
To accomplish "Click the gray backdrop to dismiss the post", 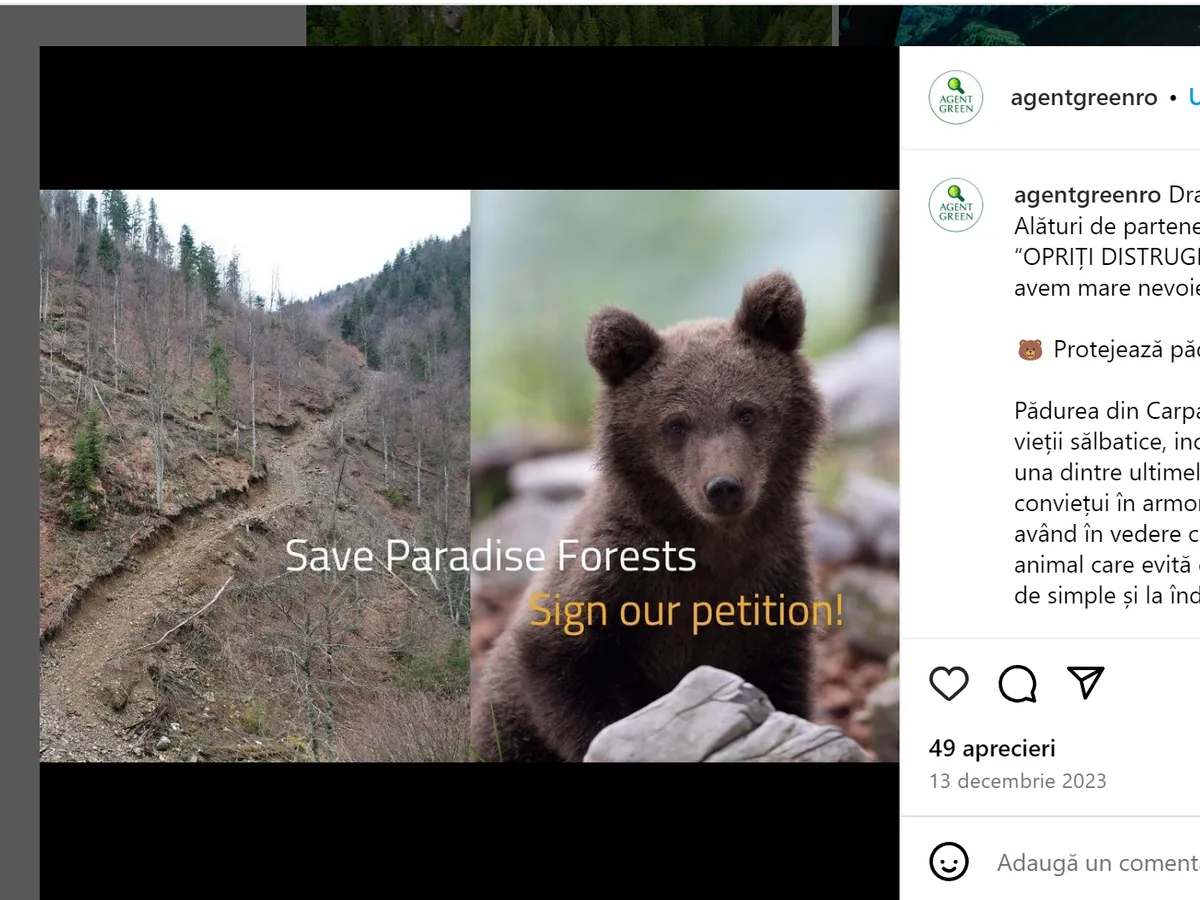I will click(18, 450).
